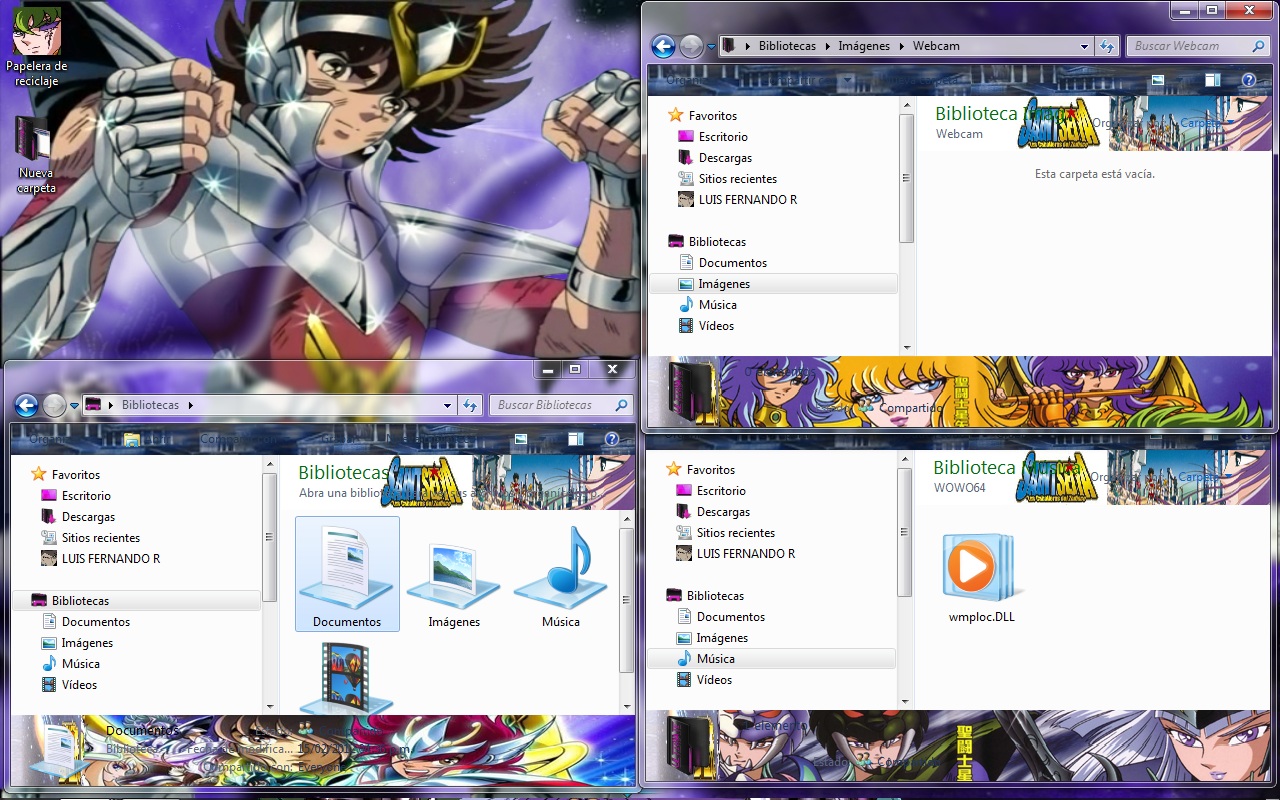Click Bibliotecas breadcrumb in Webcam address bar
1280x800 pixels.
(787, 46)
